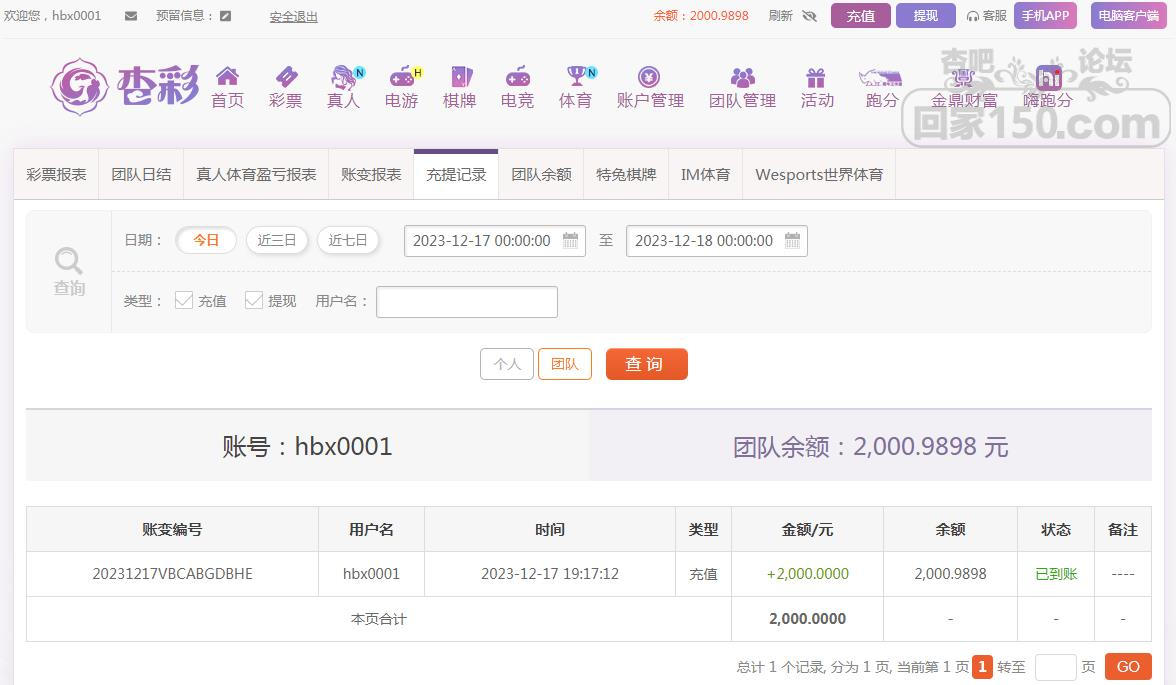Open the 团队余额 tab
Viewport: 1176px width, 685px height.
542,175
